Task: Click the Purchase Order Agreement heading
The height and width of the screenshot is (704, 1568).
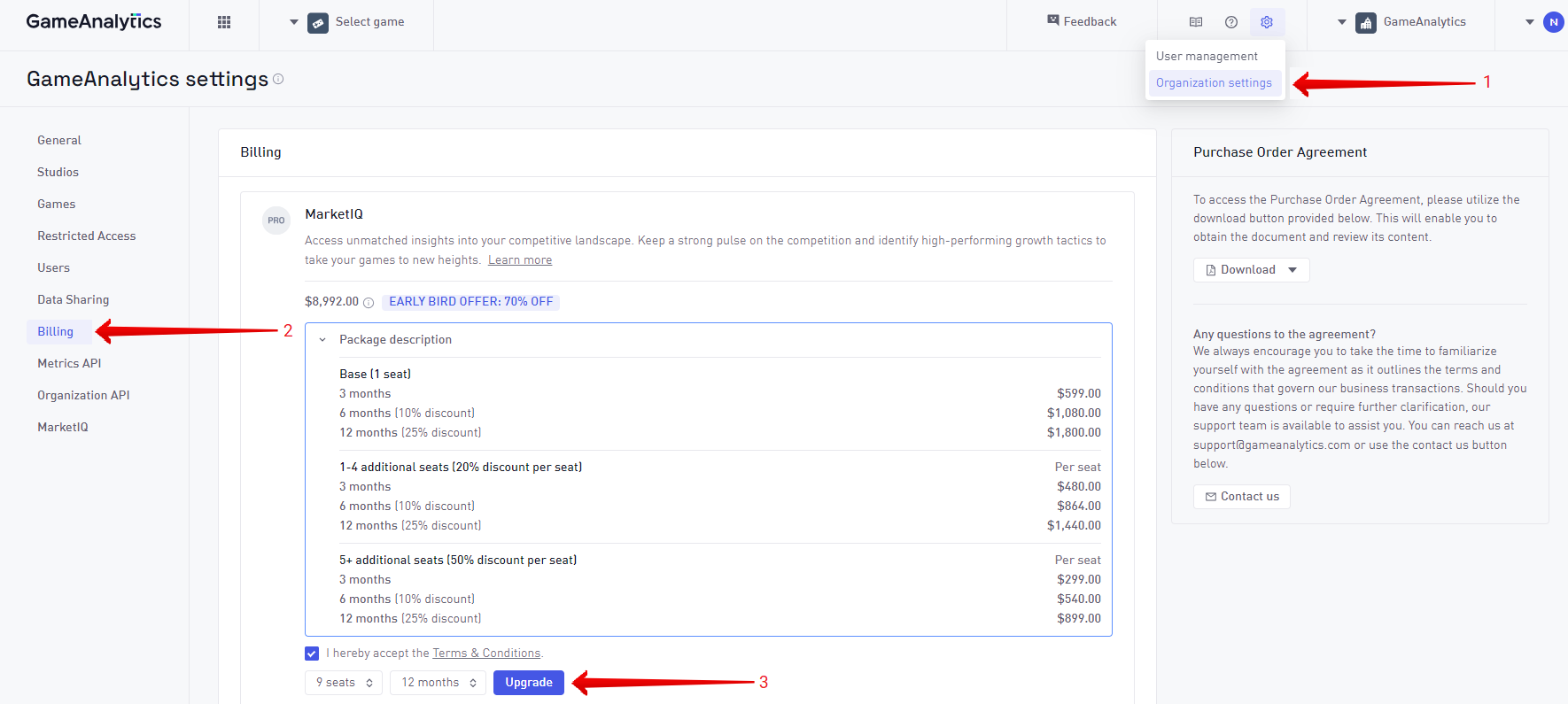Action: pos(1280,152)
